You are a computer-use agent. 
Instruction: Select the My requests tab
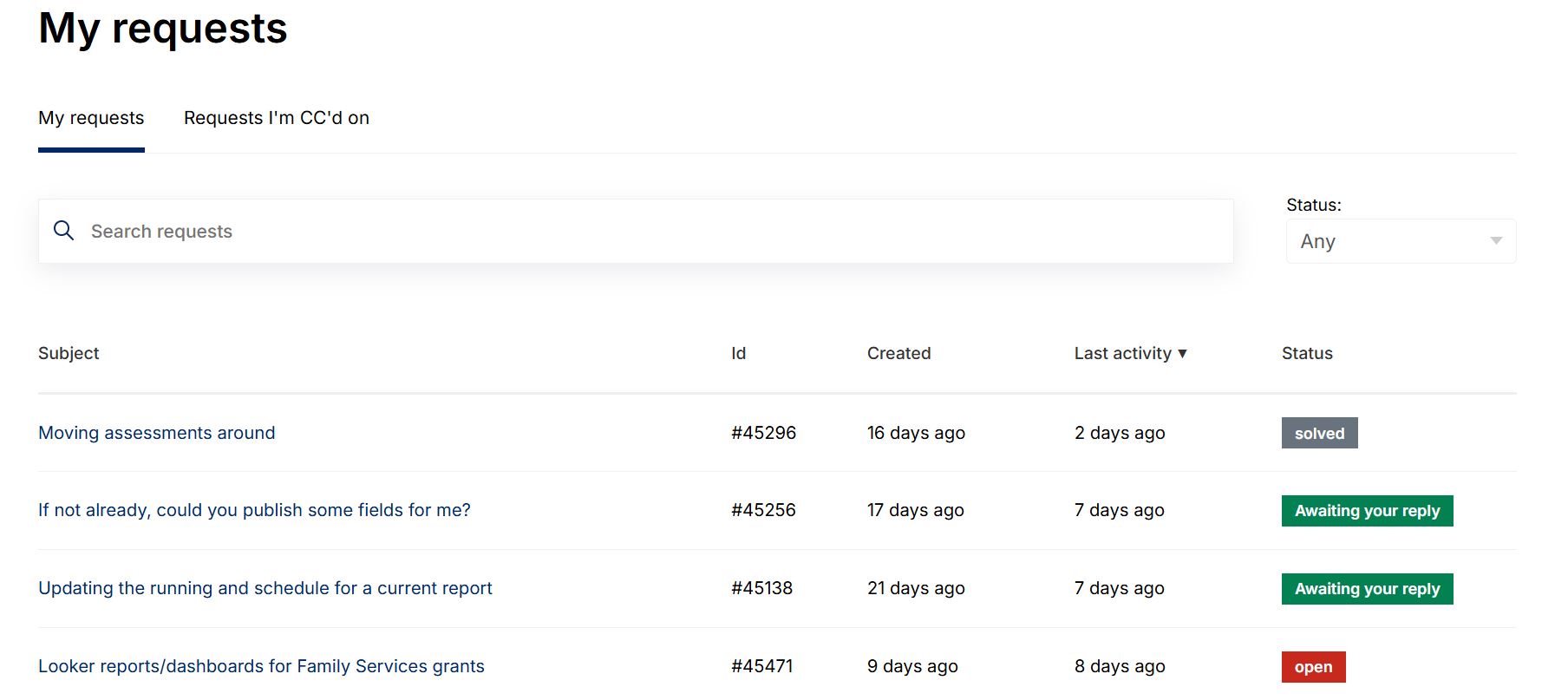click(91, 118)
